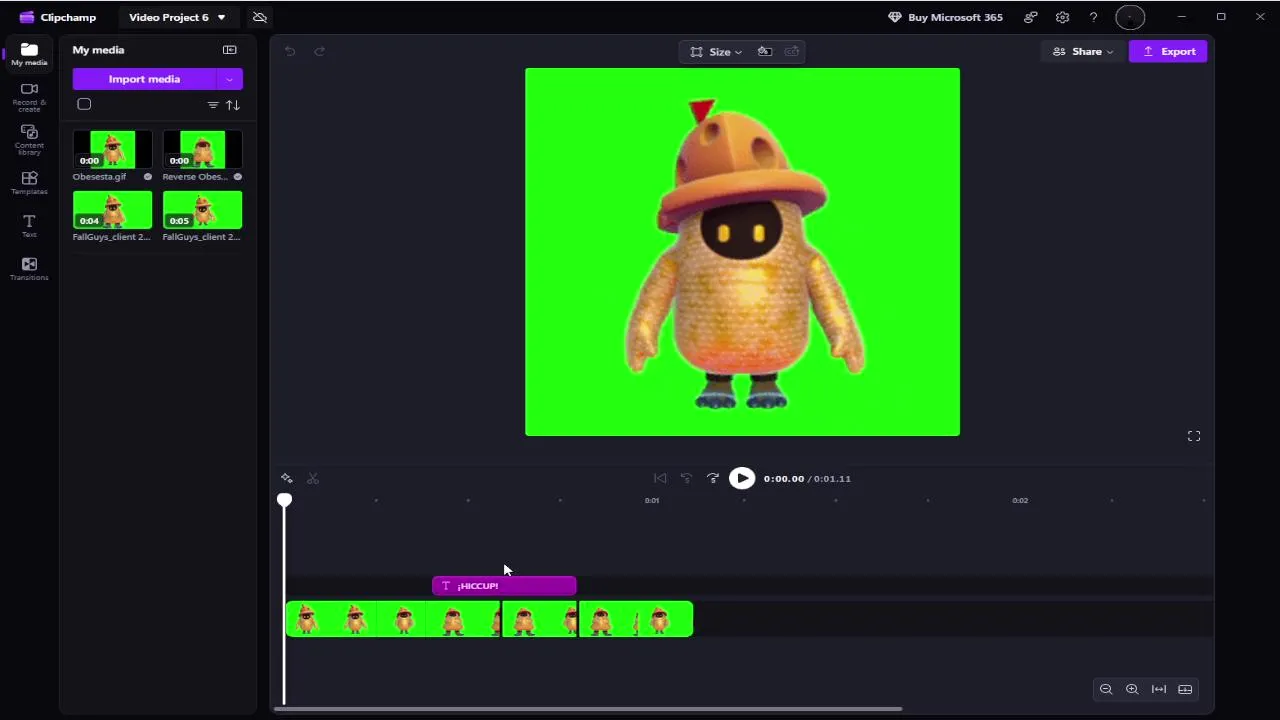This screenshot has width=1280, height=720.
Task: Click the 0:01 ruler mark
Action: tap(652, 500)
